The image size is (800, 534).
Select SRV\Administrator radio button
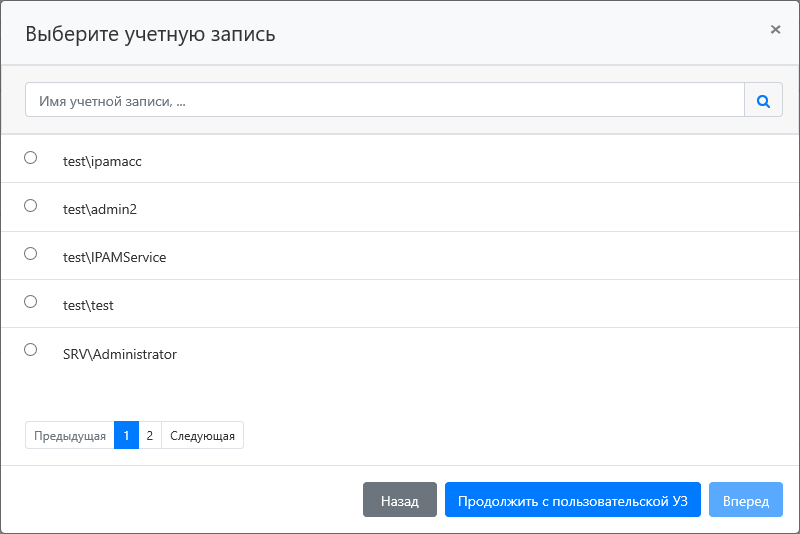pos(30,350)
